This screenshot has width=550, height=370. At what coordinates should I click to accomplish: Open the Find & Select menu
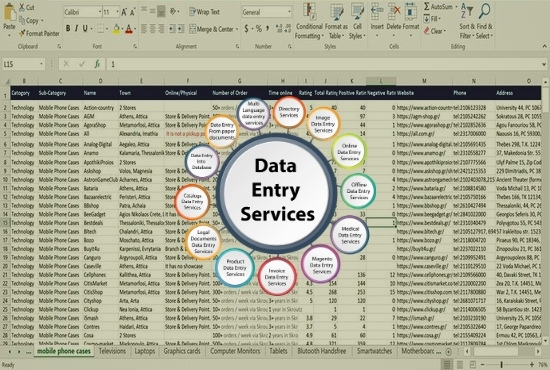[x=484, y=21]
